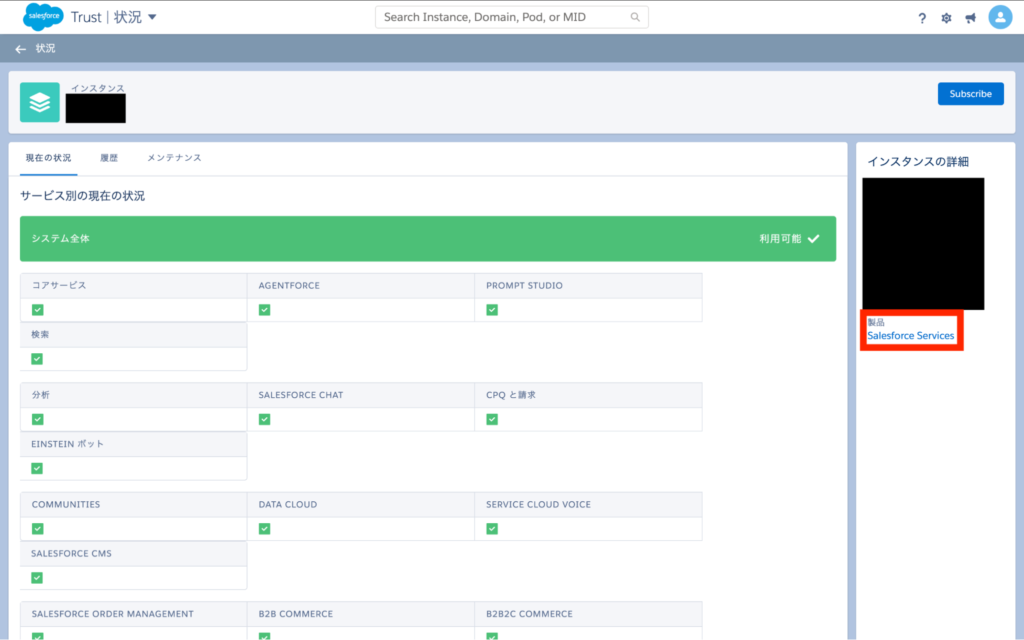This screenshot has width=1024, height=640.
Task: Click the instance layers icon
Action: 40,103
